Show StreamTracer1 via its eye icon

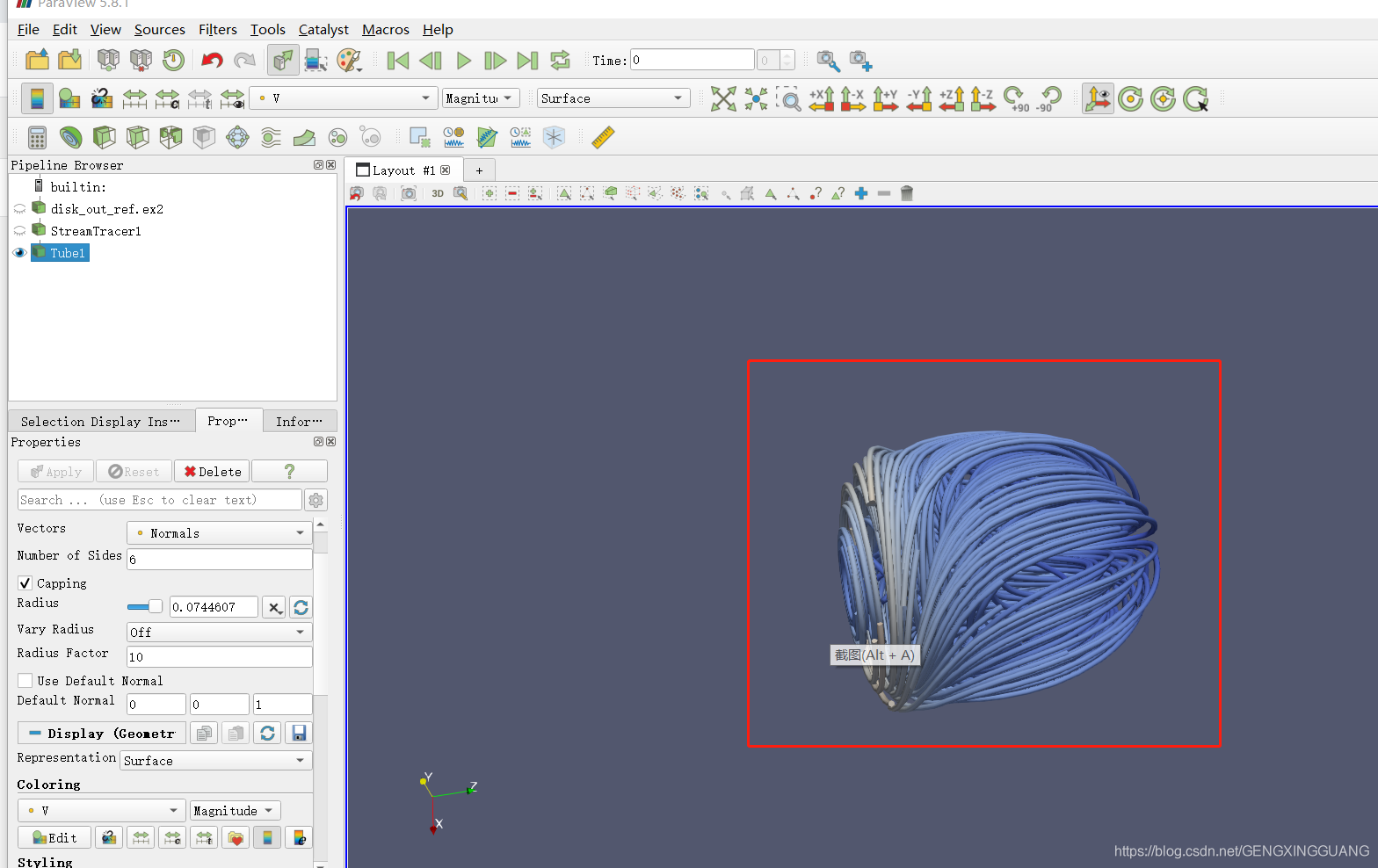point(19,231)
